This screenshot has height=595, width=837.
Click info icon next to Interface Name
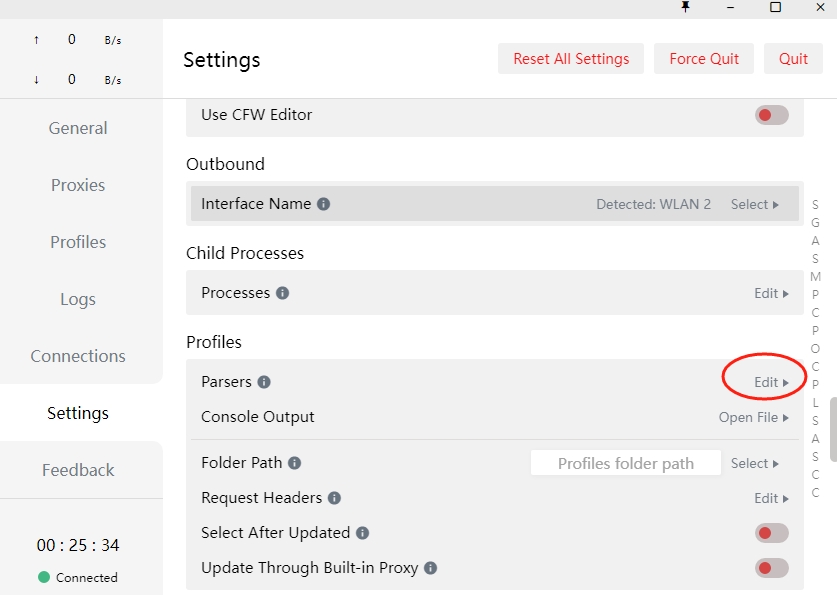pyautogui.click(x=324, y=204)
